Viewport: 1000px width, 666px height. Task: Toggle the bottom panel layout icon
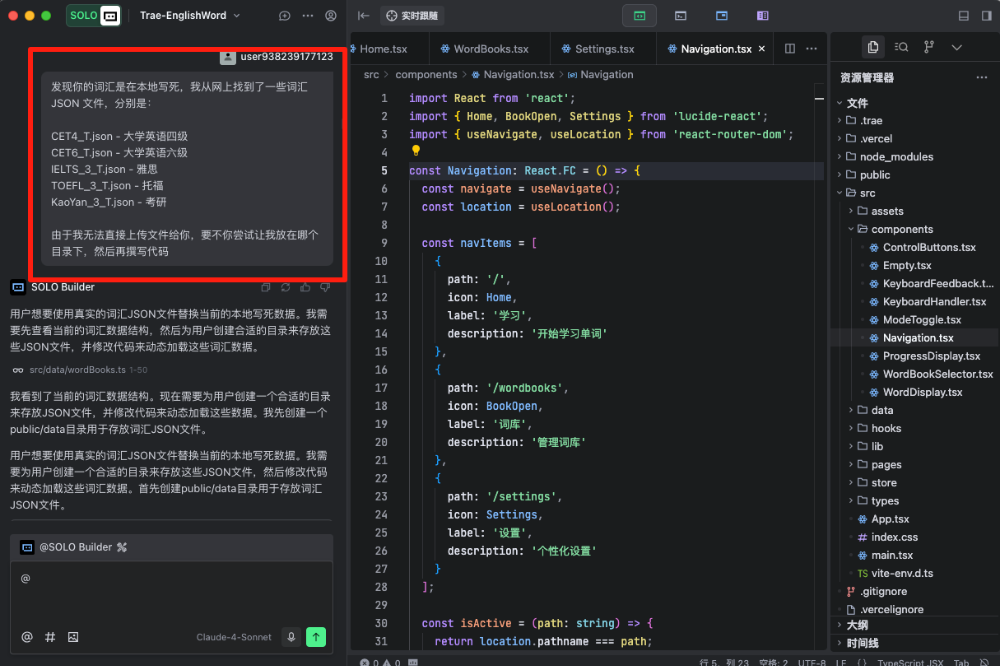(x=964, y=16)
